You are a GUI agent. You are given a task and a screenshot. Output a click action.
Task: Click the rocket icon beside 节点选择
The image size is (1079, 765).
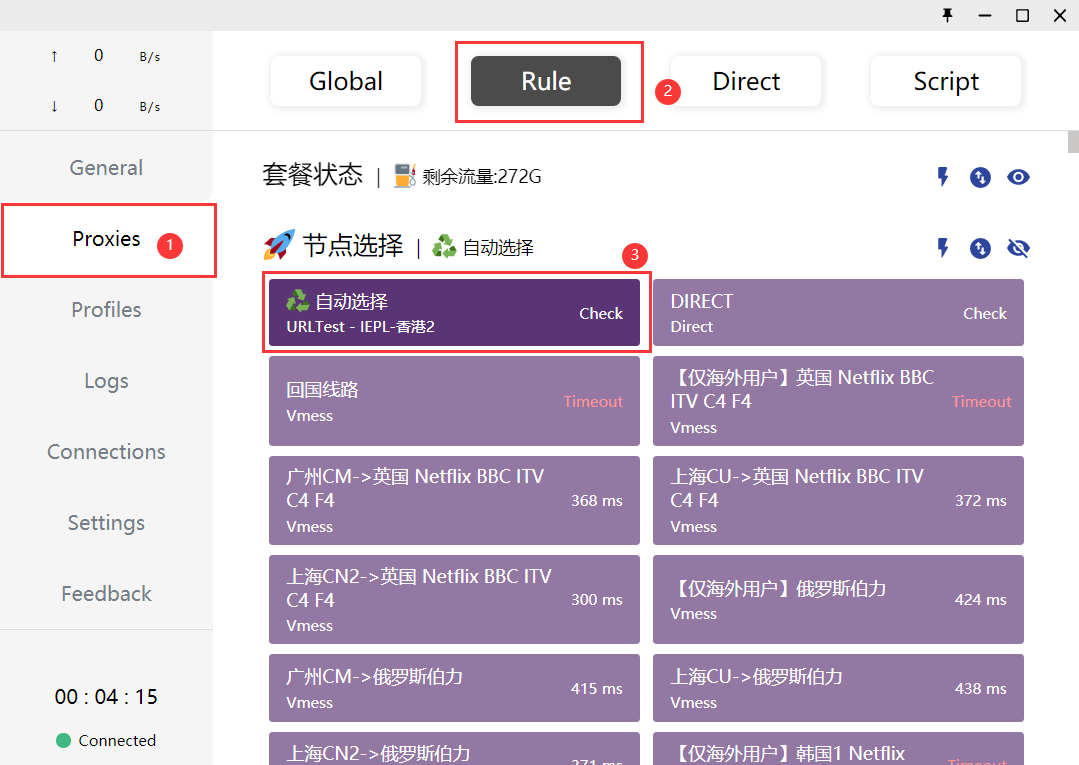coord(279,245)
